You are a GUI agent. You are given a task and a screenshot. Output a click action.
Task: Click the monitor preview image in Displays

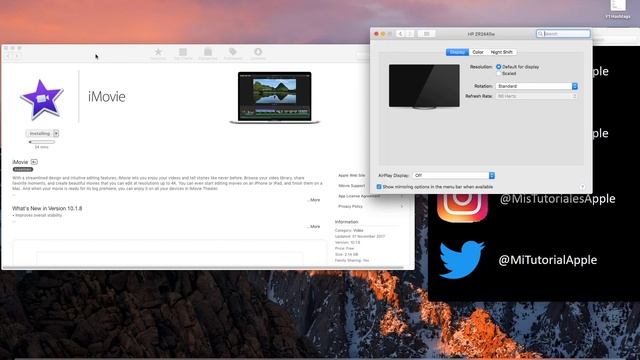pos(424,87)
